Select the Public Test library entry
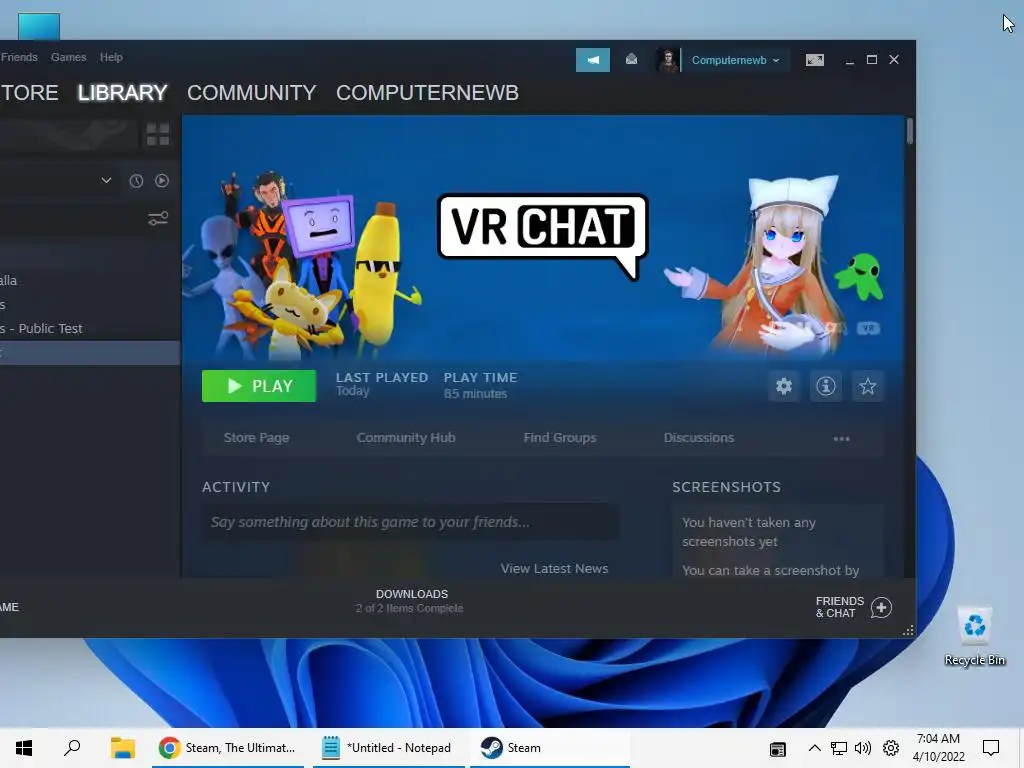Viewport: 1024px width, 768px height. point(89,328)
